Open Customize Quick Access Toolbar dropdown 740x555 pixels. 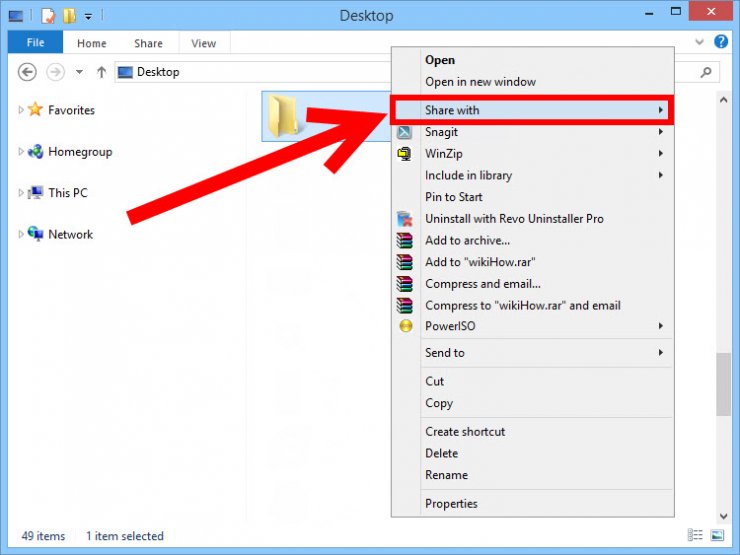coord(88,17)
